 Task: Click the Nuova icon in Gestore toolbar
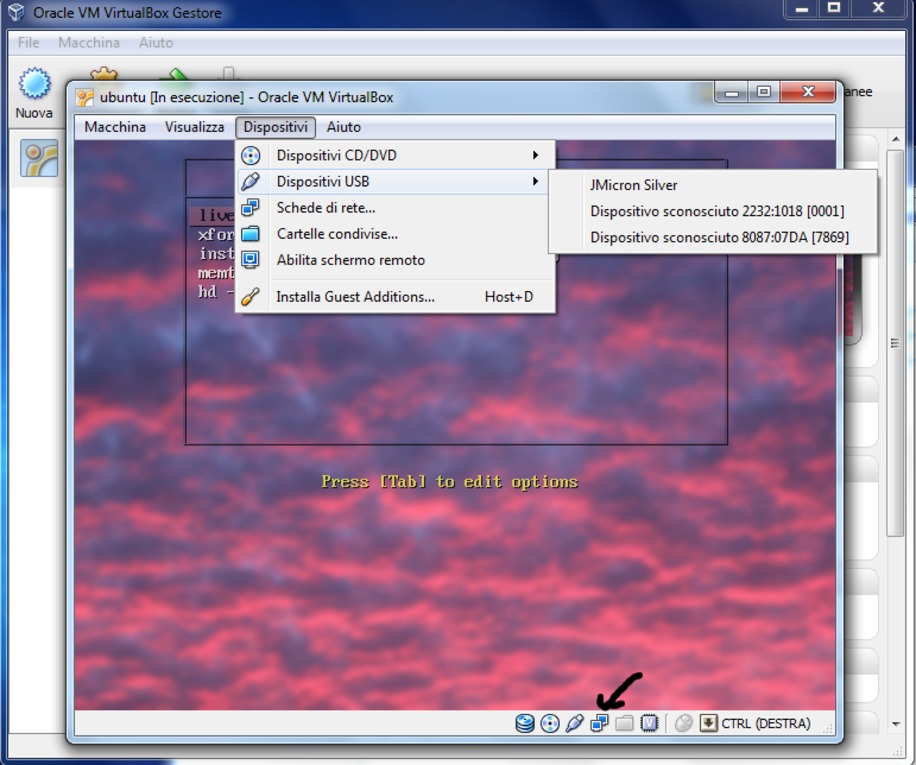pos(34,83)
